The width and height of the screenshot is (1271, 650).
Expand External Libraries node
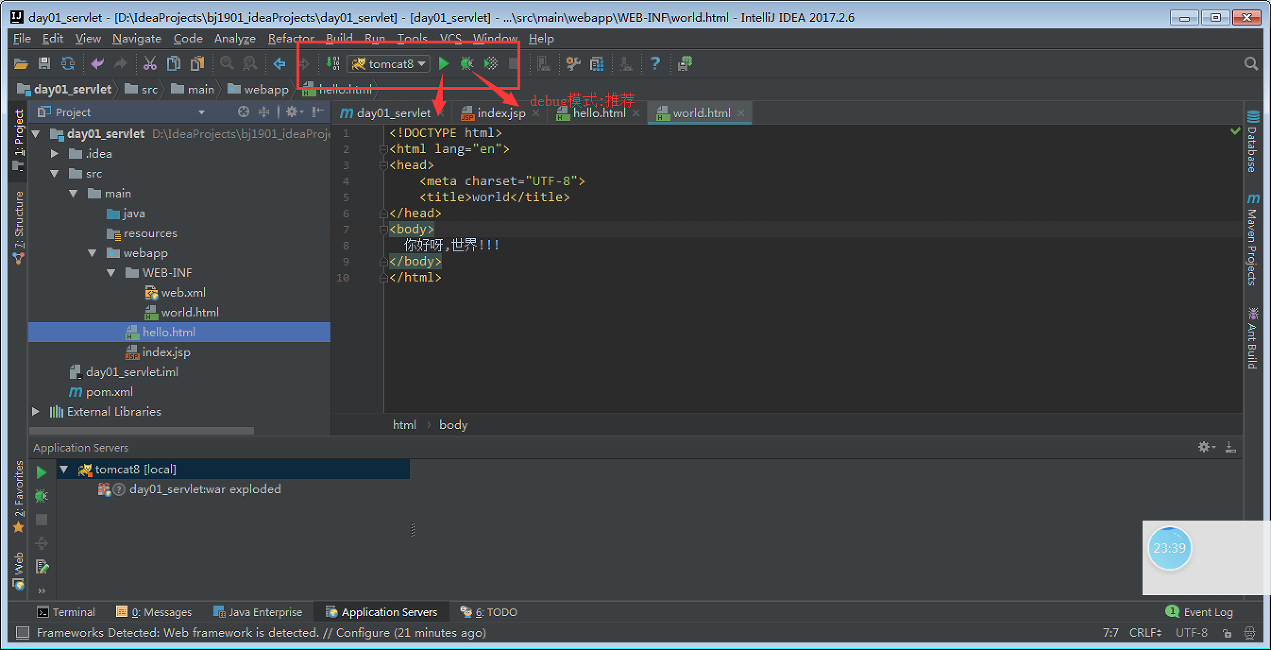(36, 411)
